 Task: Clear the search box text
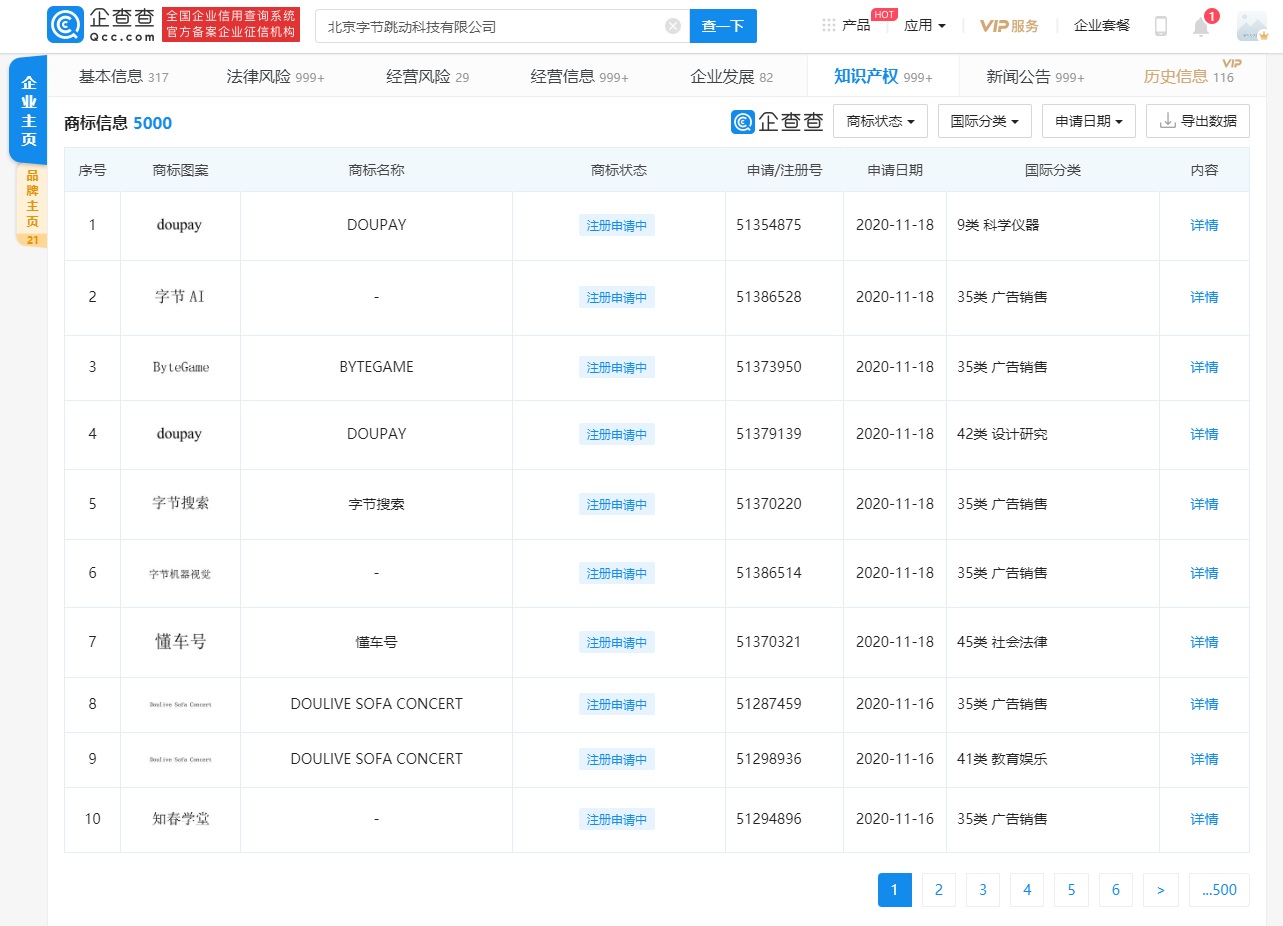pos(673,26)
